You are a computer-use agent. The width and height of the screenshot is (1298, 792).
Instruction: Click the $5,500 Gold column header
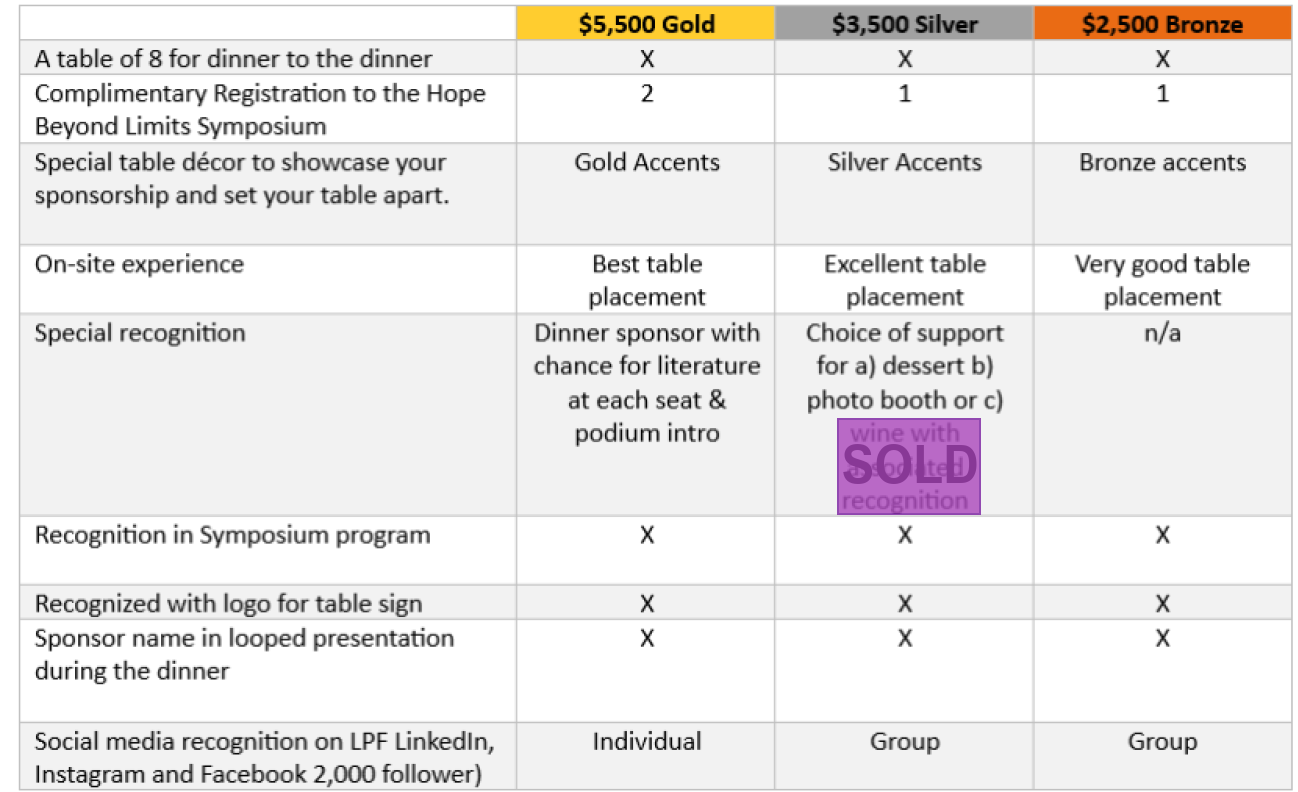tap(646, 24)
